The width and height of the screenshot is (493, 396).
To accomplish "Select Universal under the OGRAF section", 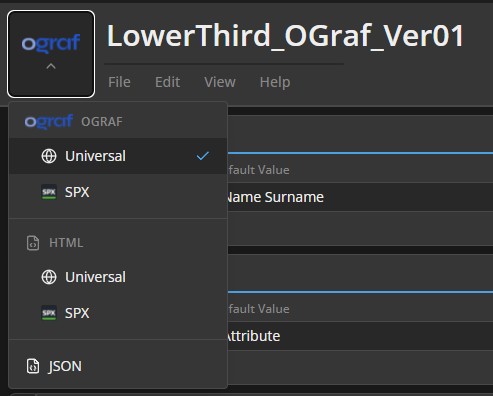I will point(118,156).
